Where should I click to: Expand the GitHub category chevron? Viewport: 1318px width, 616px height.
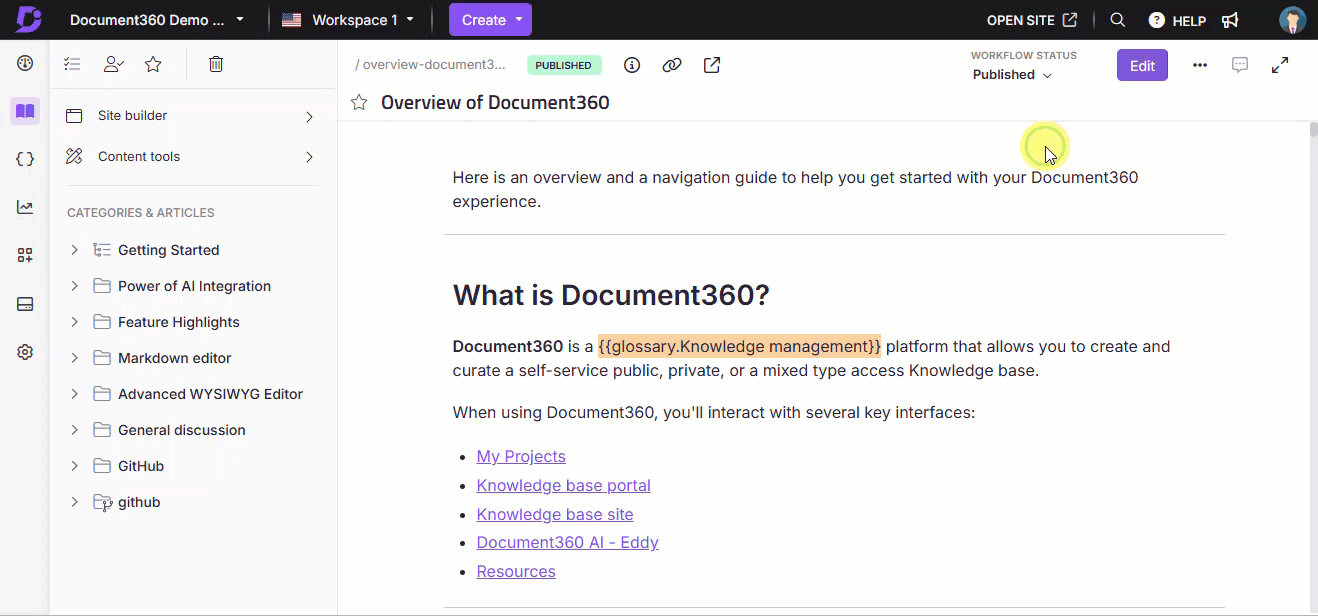click(74, 466)
